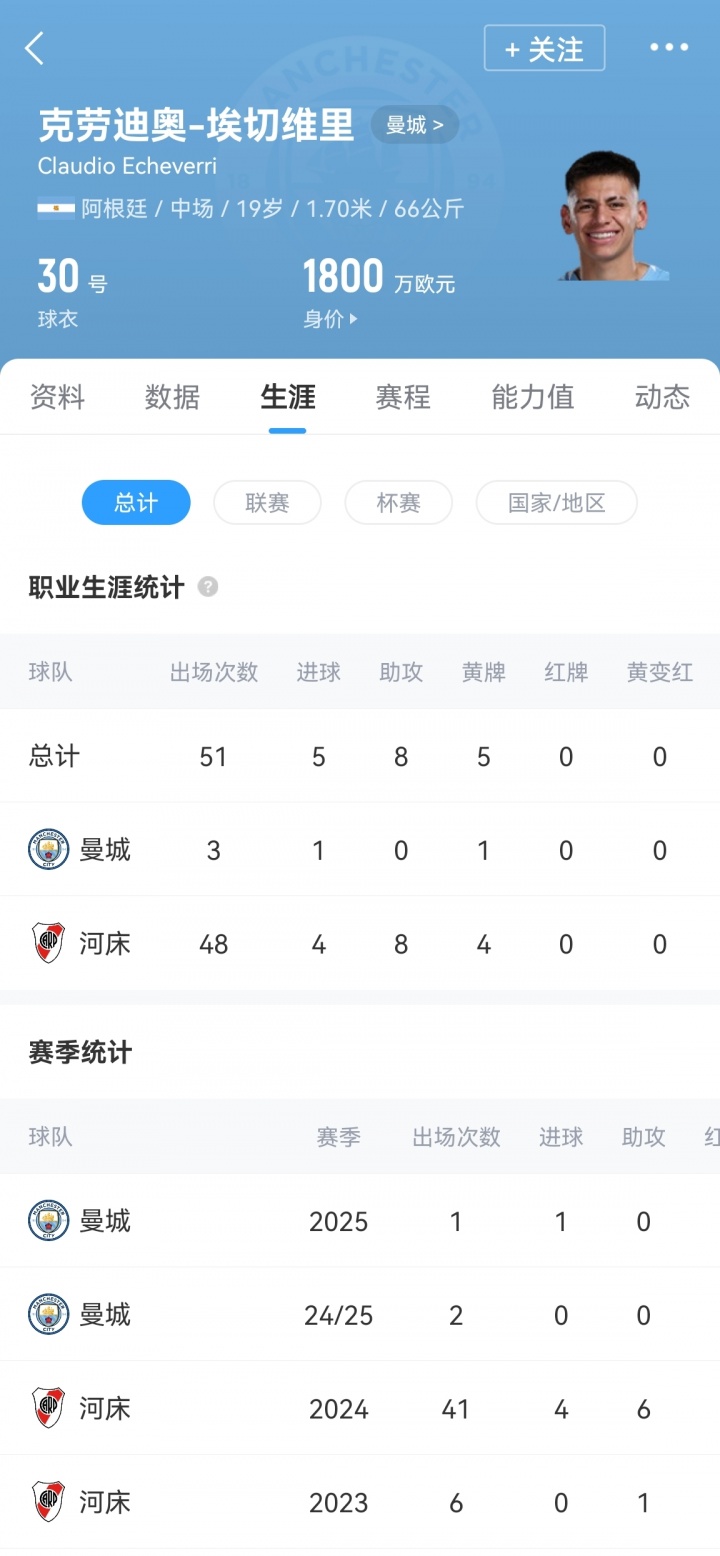Switch to the 数据 tab

coord(172,398)
